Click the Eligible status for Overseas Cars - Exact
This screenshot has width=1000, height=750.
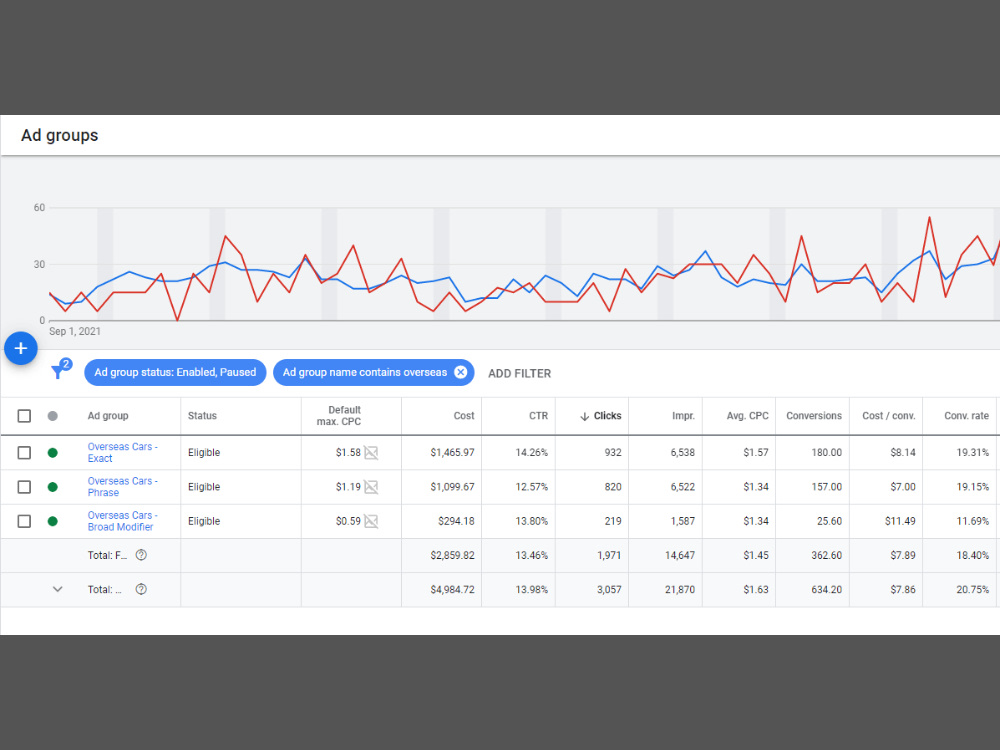[x=204, y=453]
